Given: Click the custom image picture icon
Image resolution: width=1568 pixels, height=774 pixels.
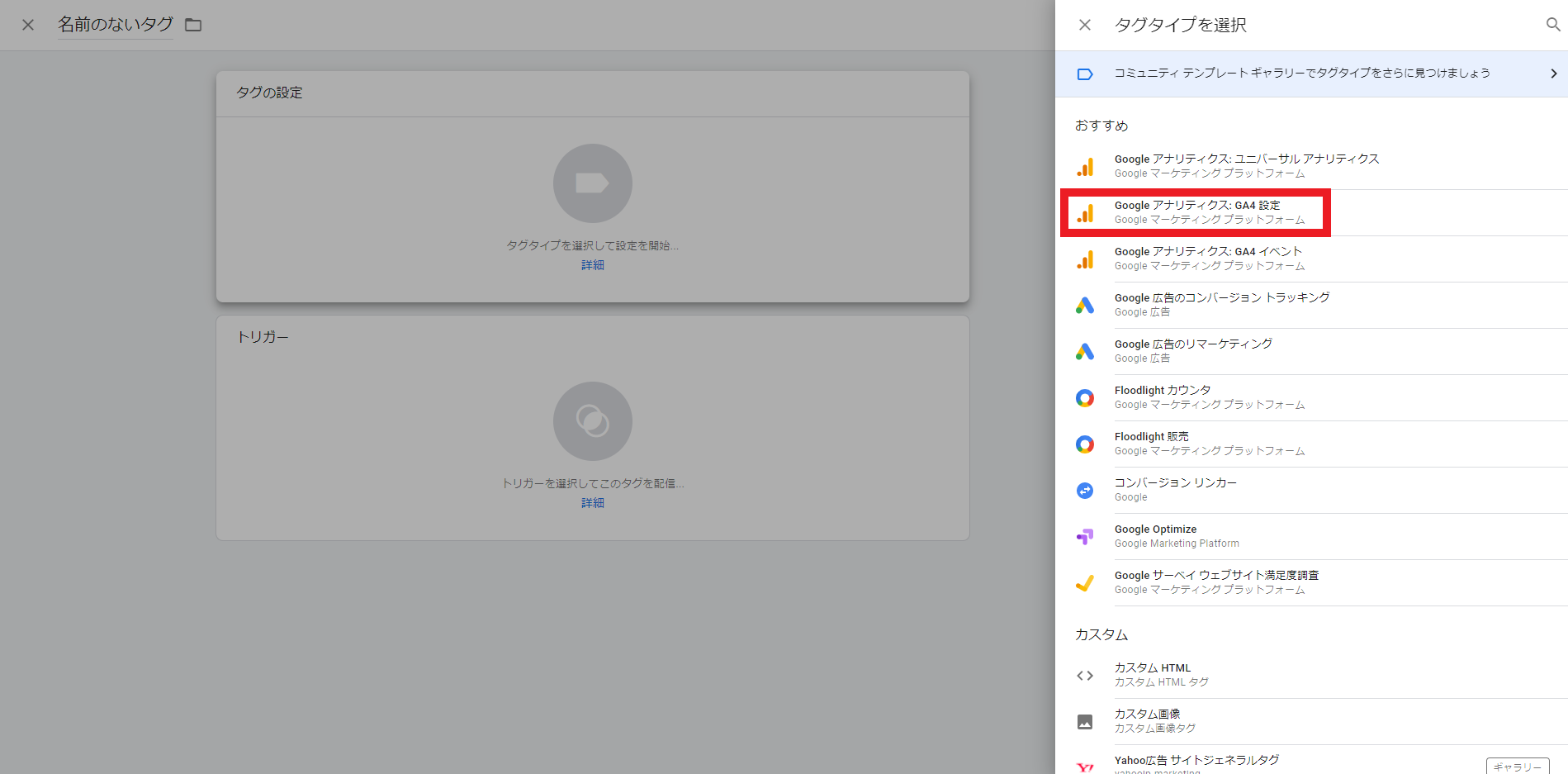Looking at the screenshot, I should (x=1085, y=722).
